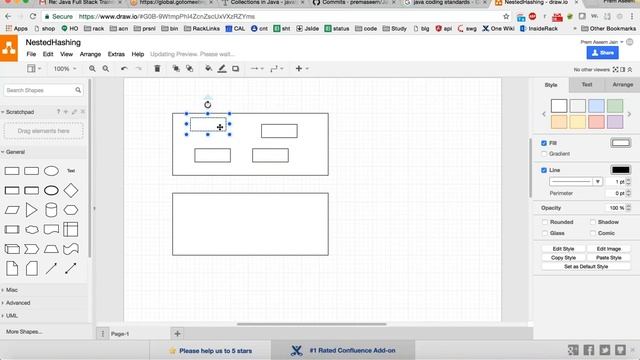Select the cylinder shape in General palette
This screenshot has width=640, height=360.
click(51, 210)
